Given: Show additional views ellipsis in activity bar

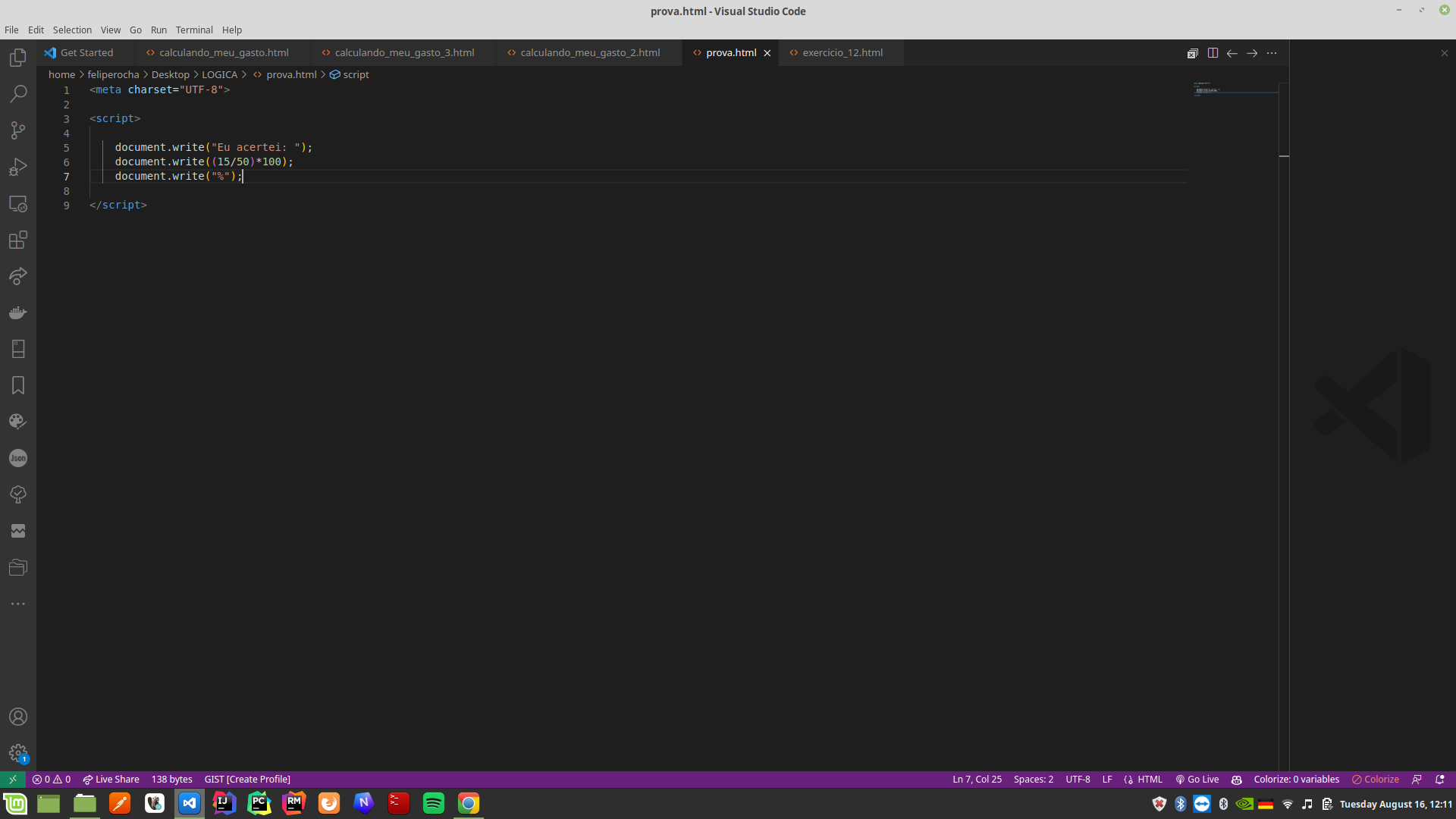Looking at the screenshot, I should [x=18, y=604].
